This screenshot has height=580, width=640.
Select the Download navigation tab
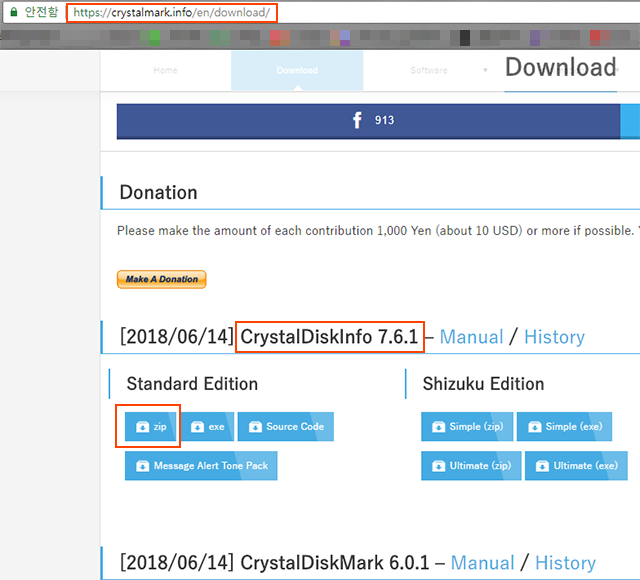(x=297, y=70)
